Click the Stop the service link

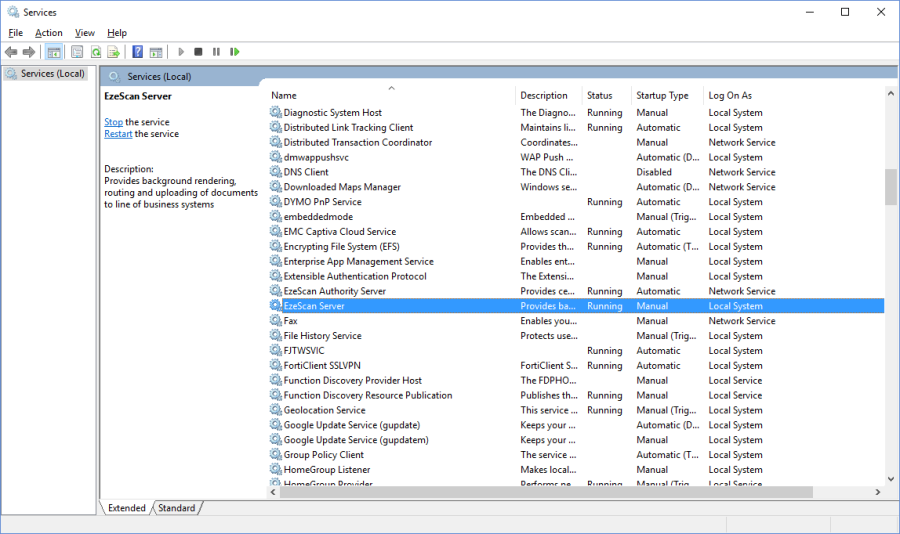point(113,122)
